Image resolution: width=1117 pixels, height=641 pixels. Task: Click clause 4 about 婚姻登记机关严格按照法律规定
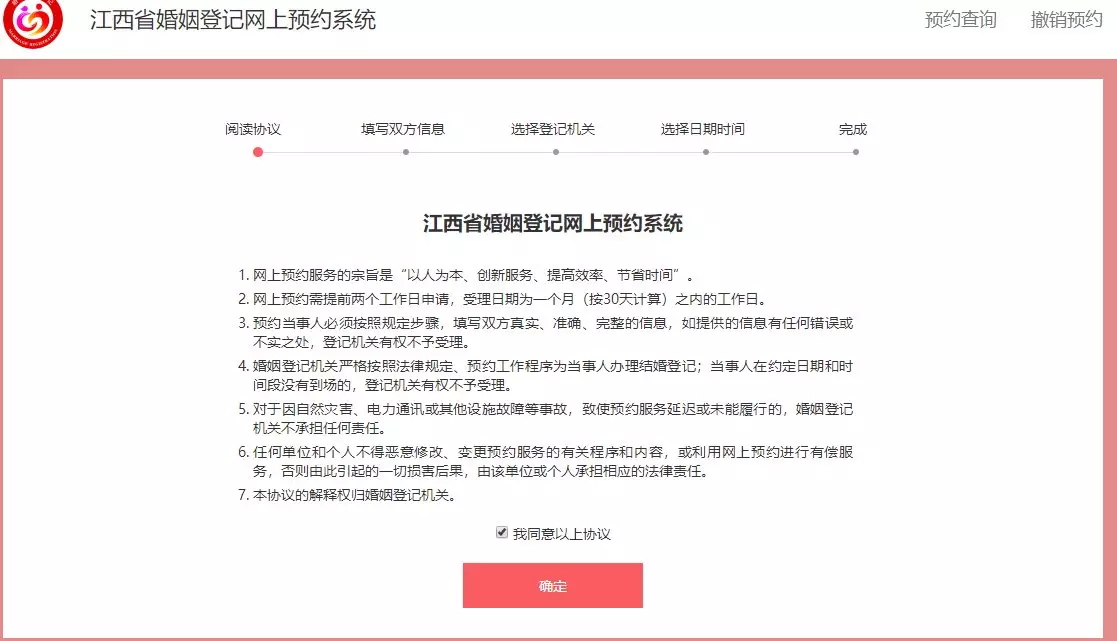pyautogui.click(x=546, y=375)
